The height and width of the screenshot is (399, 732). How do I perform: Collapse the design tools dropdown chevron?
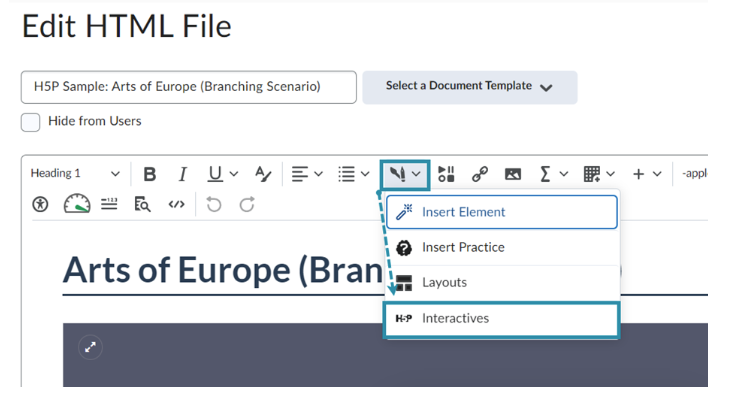tap(416, 174)
